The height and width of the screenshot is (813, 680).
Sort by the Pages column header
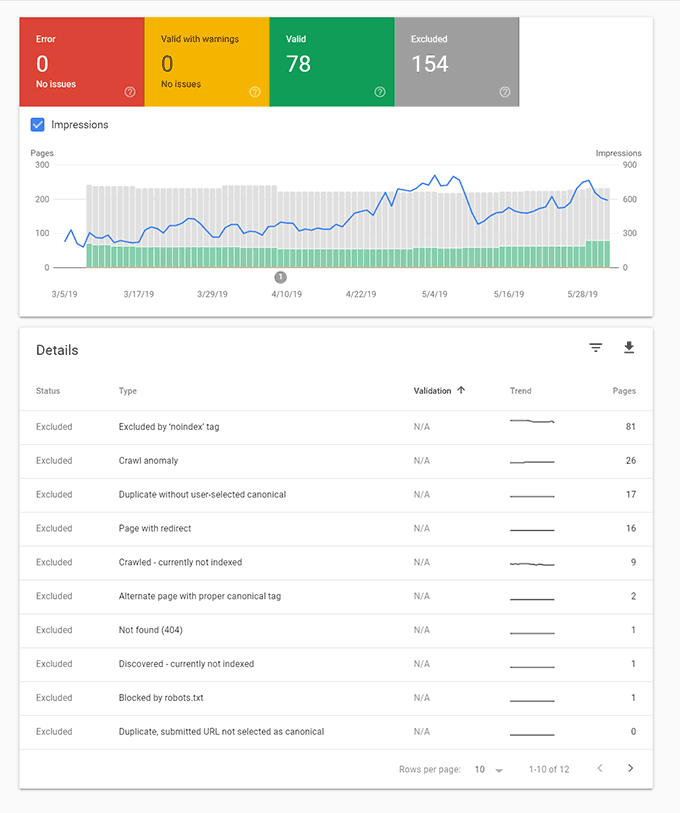tap(624, 391)
